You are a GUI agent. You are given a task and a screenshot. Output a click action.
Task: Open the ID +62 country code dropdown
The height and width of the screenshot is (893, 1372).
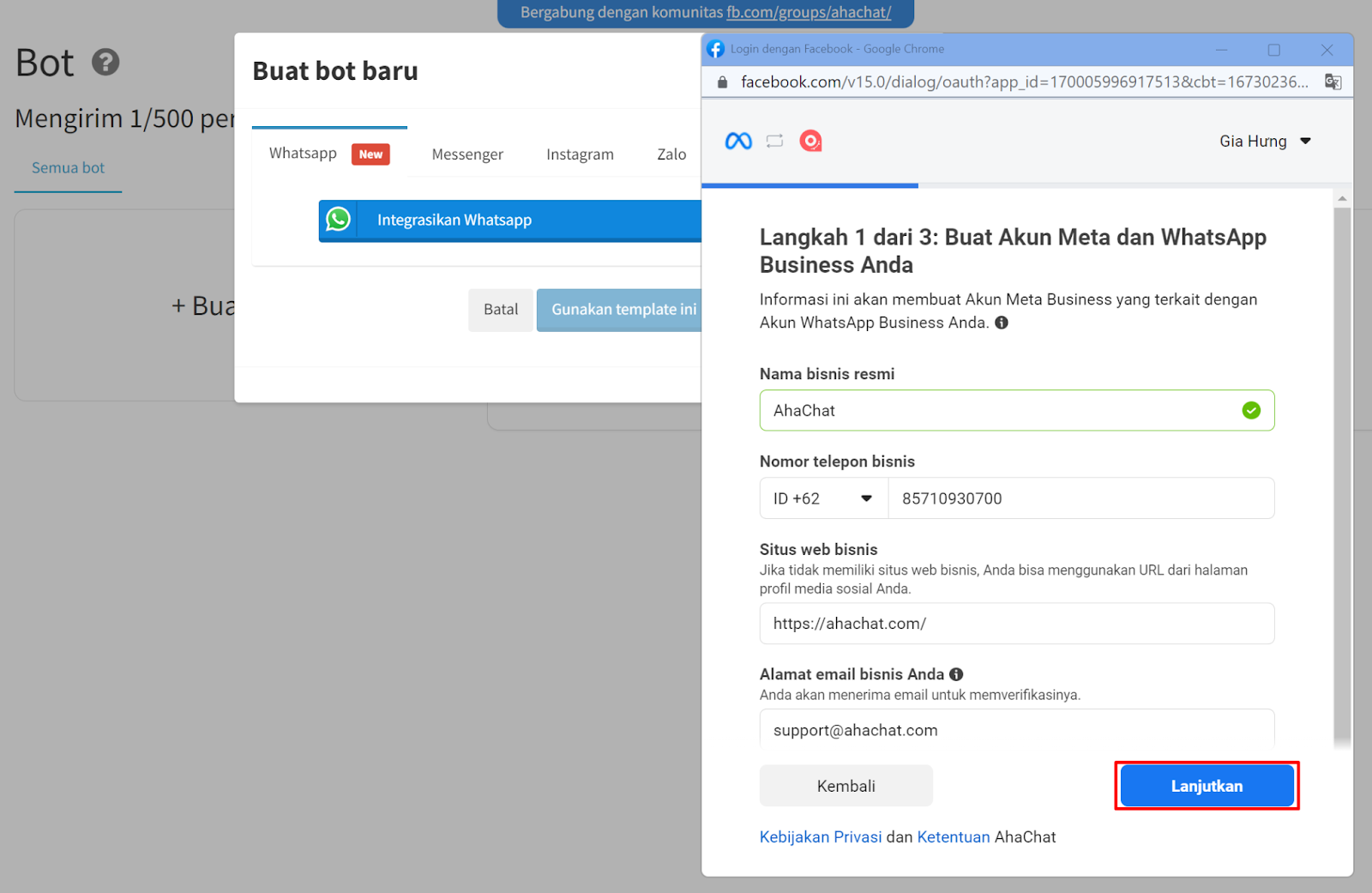[x=823, y=498]
